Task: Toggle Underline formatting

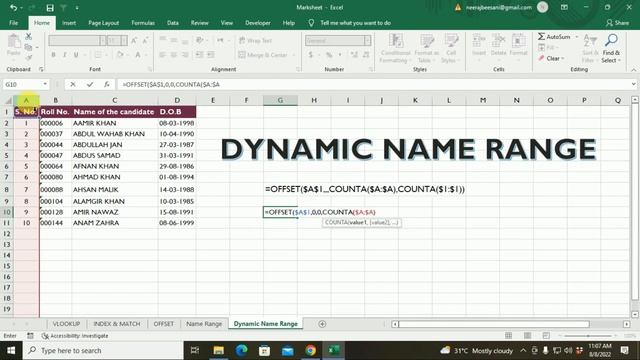Action: [76, 55]
